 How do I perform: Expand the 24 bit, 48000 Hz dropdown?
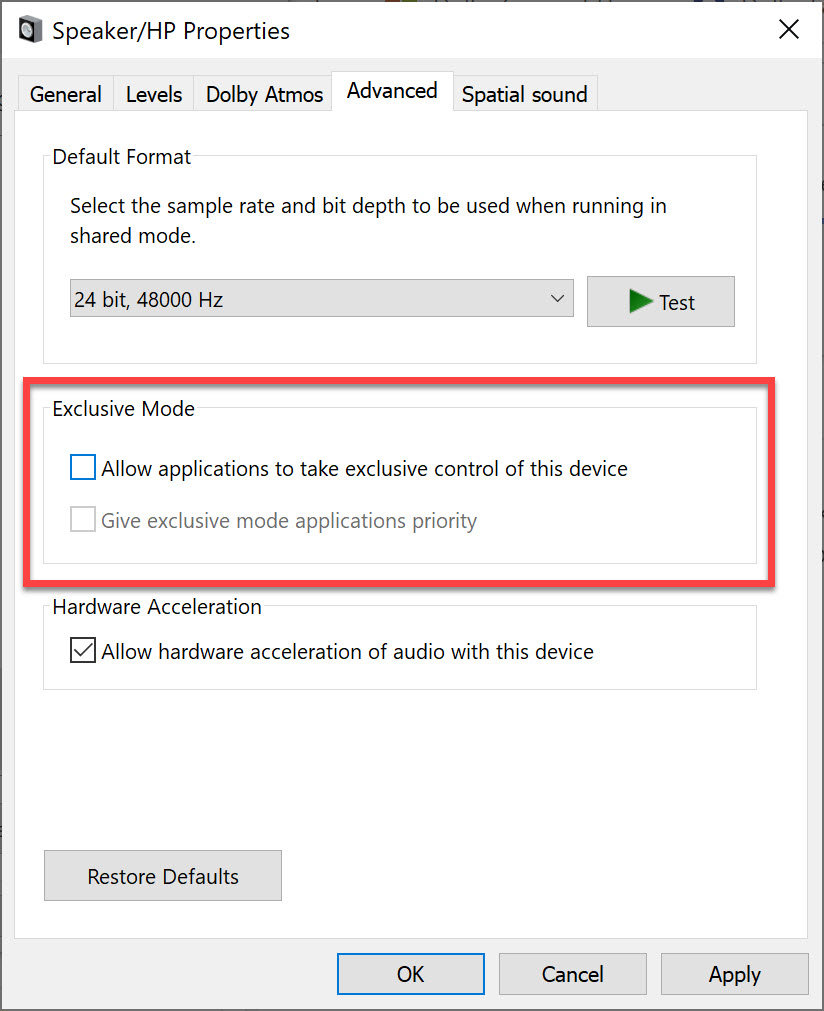pos(321,299)
